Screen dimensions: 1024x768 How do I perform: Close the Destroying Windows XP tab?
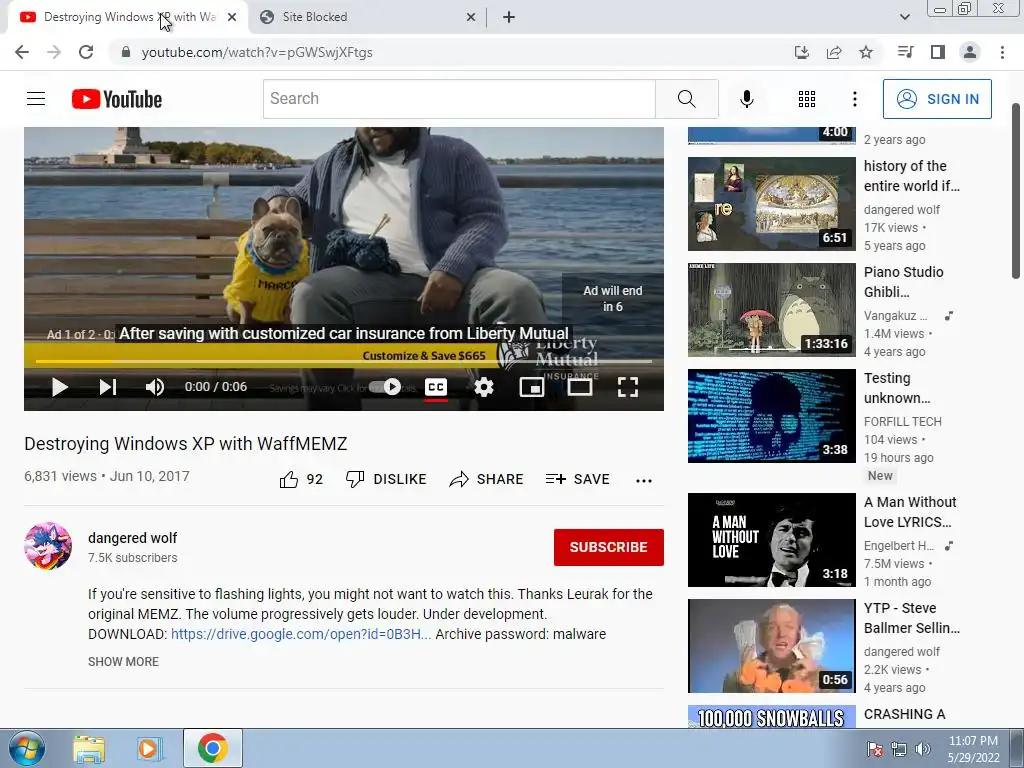(232, 18)
